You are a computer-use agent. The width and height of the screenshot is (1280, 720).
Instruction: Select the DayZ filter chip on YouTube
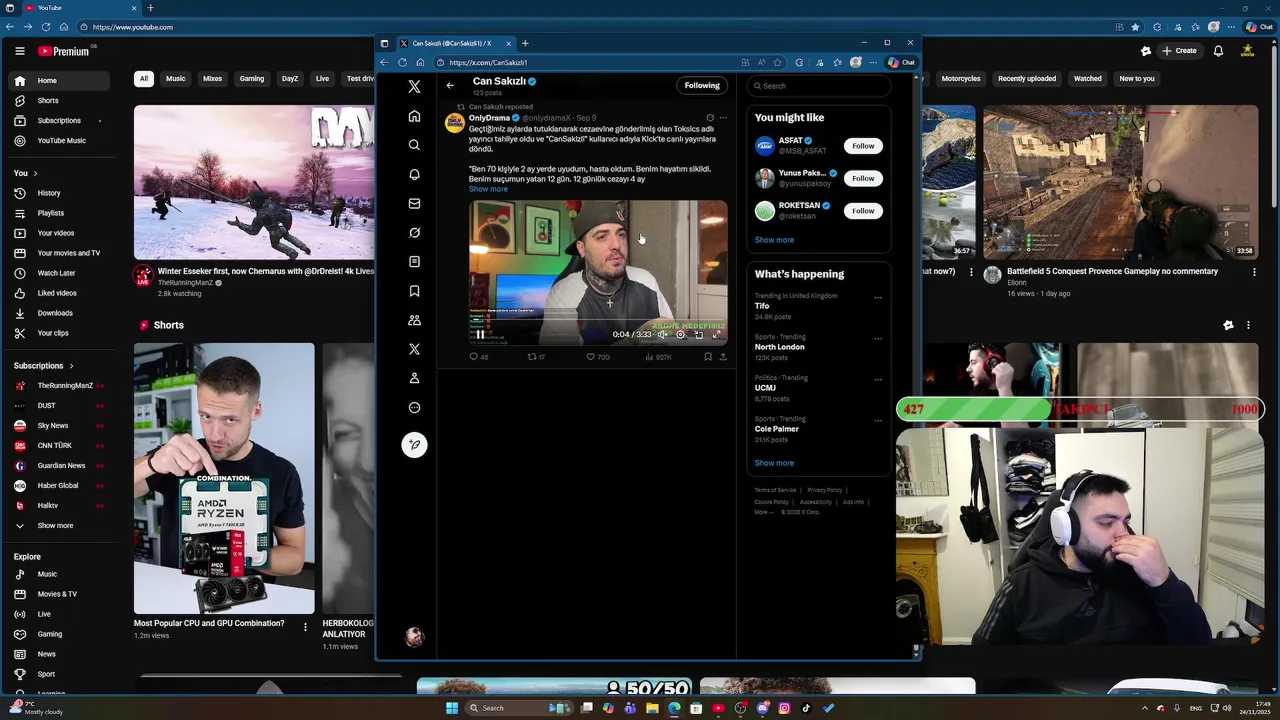point(290,78)
